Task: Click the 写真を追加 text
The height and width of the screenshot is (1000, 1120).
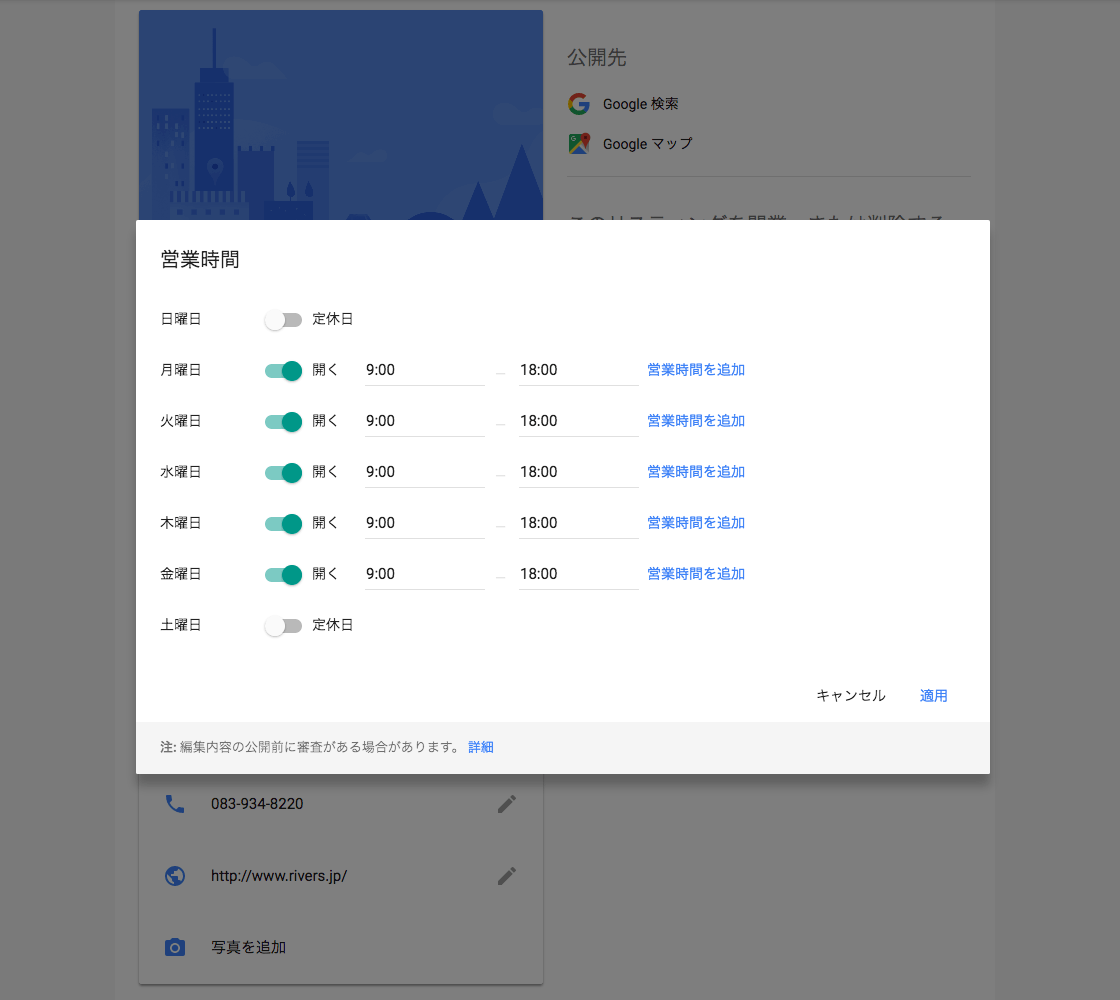Action: (x=249, y=947)
